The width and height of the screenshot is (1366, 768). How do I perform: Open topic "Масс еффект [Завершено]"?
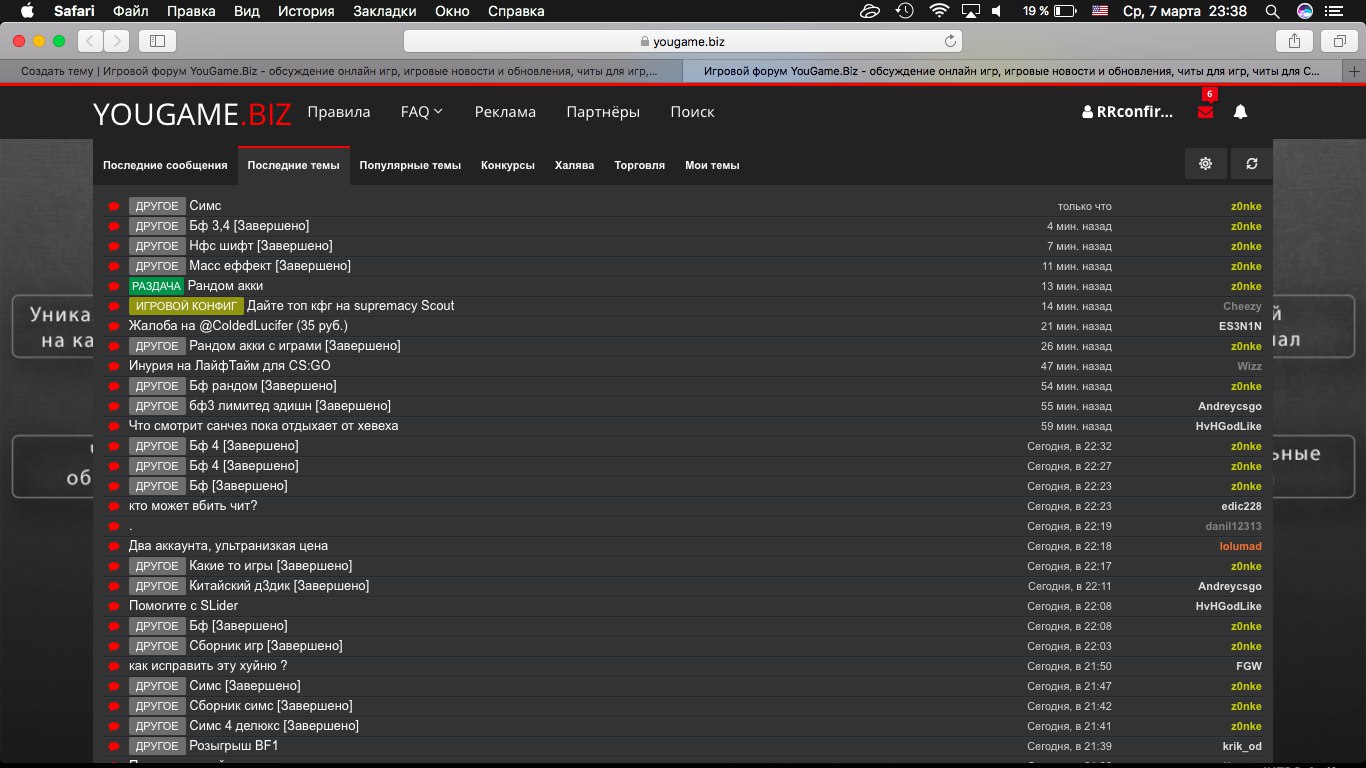pyautogui.click(x=270, y=266)
